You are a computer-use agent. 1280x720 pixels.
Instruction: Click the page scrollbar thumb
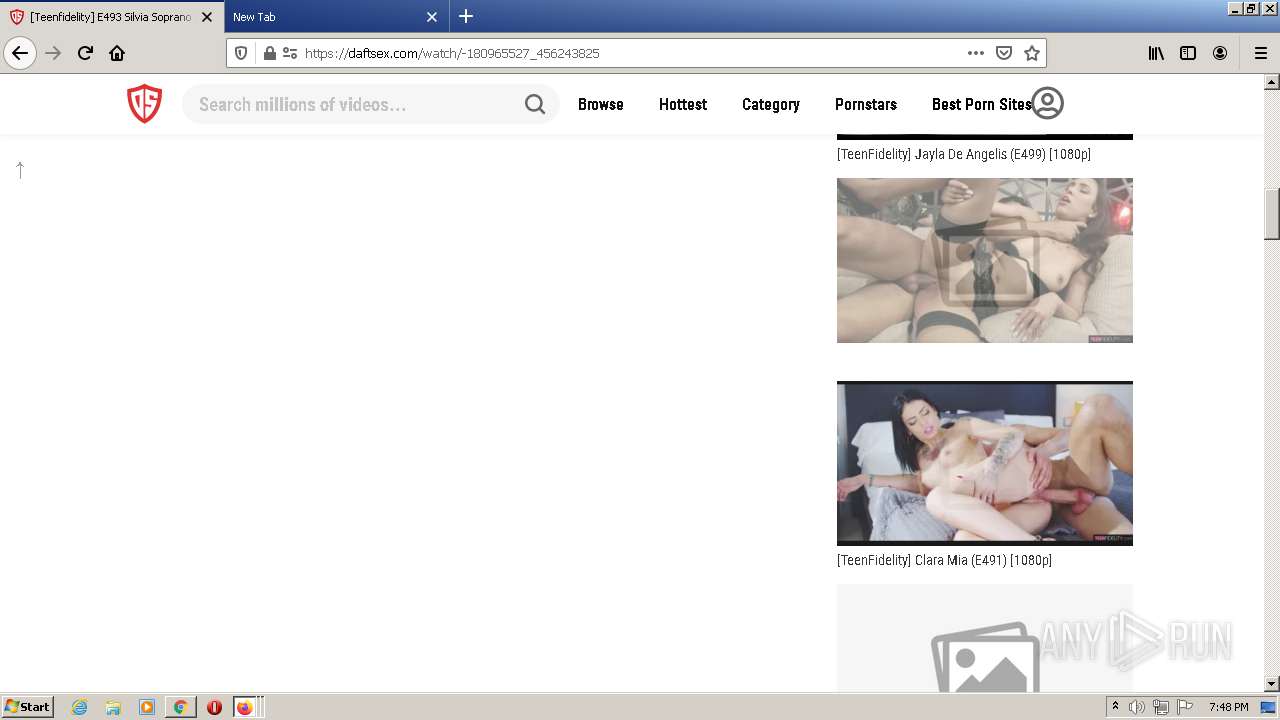(1272, 214)
